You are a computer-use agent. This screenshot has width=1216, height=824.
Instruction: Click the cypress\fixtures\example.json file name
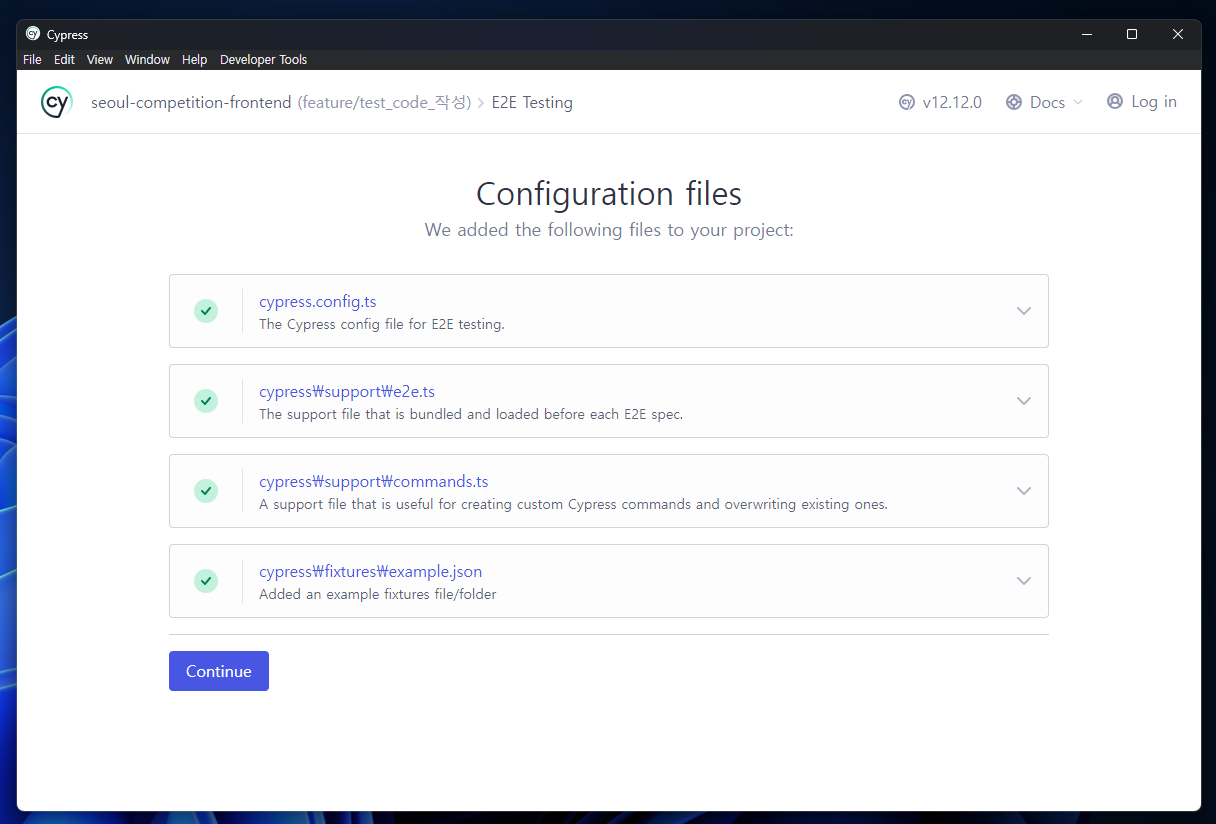tap(371, 571)
